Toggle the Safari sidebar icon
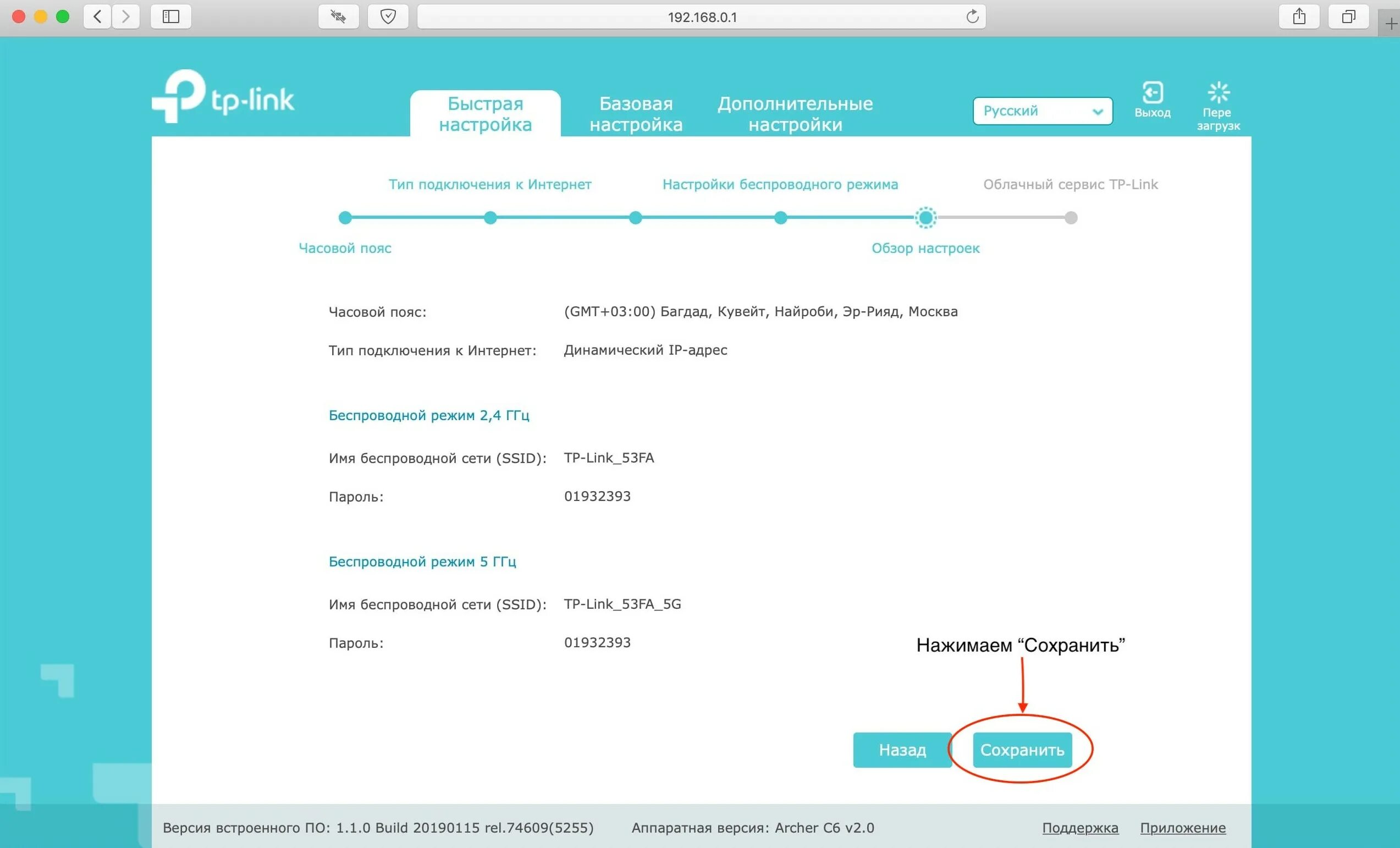This screenshot has width=1400, height=848. tap(170, 16)
